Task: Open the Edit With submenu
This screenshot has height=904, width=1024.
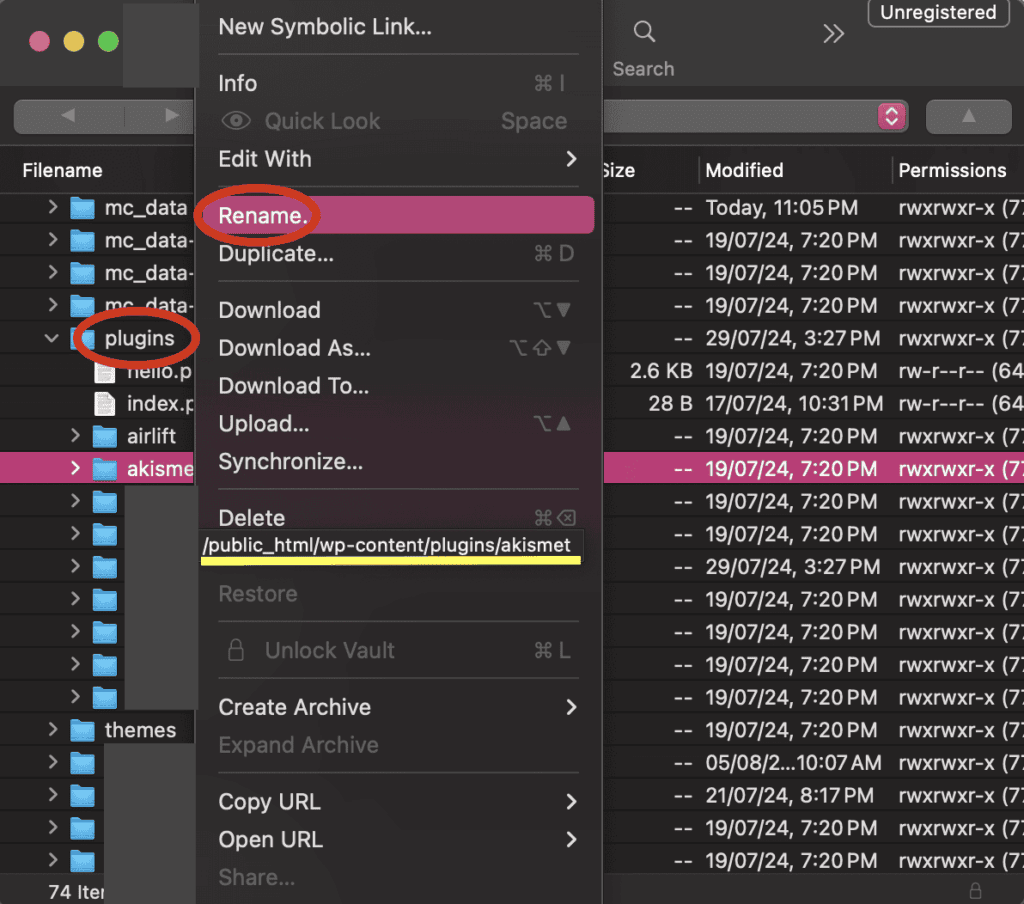Action: pos(398,159)
